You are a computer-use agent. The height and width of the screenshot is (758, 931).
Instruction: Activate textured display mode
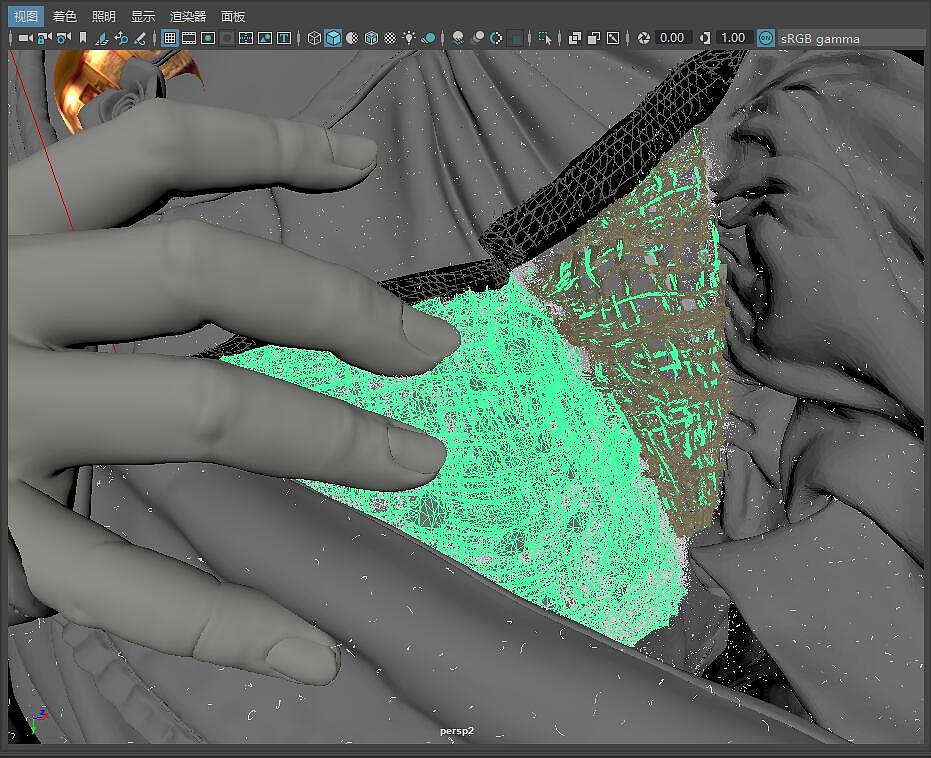pos(391,38)
